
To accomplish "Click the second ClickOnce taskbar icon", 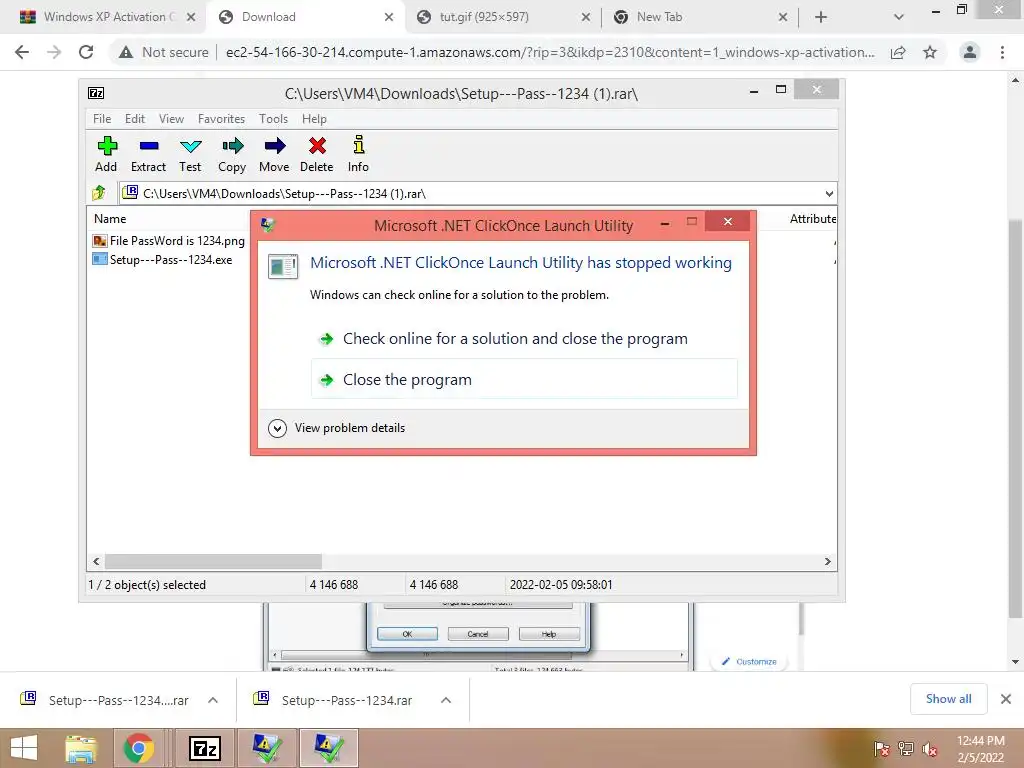I will coord(328,748).
